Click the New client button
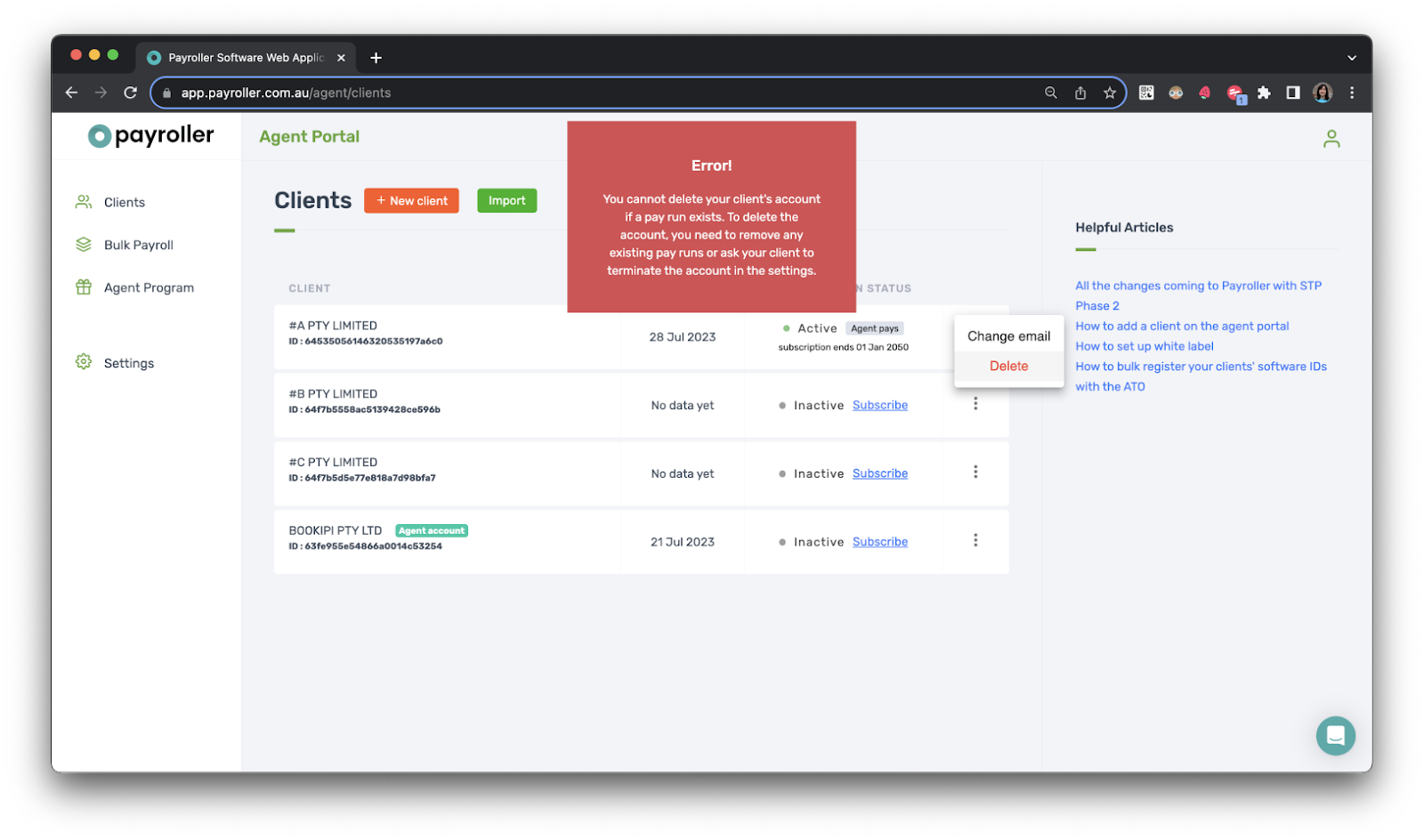The image size is (1424, 840). 411,201
